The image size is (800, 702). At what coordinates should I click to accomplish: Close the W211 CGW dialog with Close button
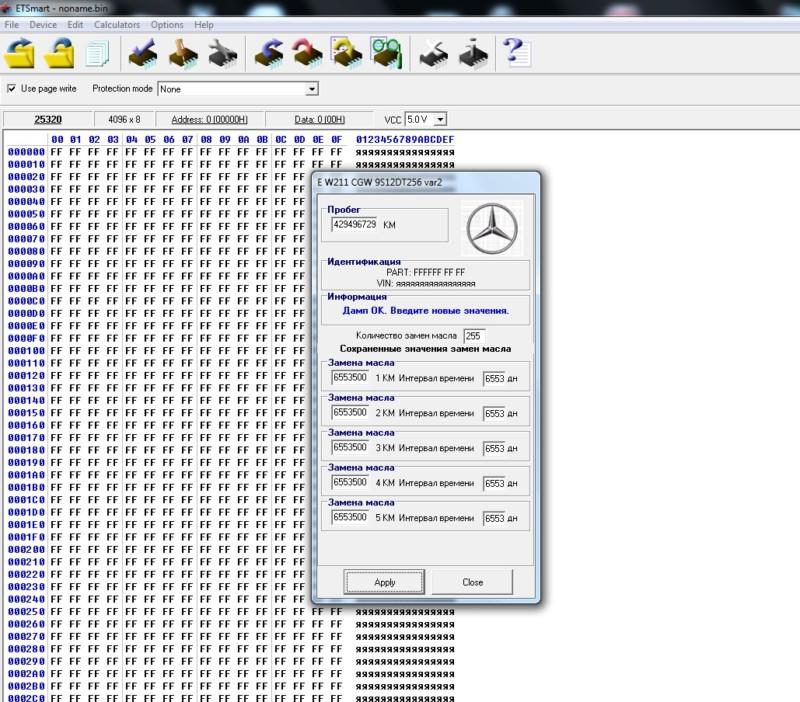click(473, 582)
